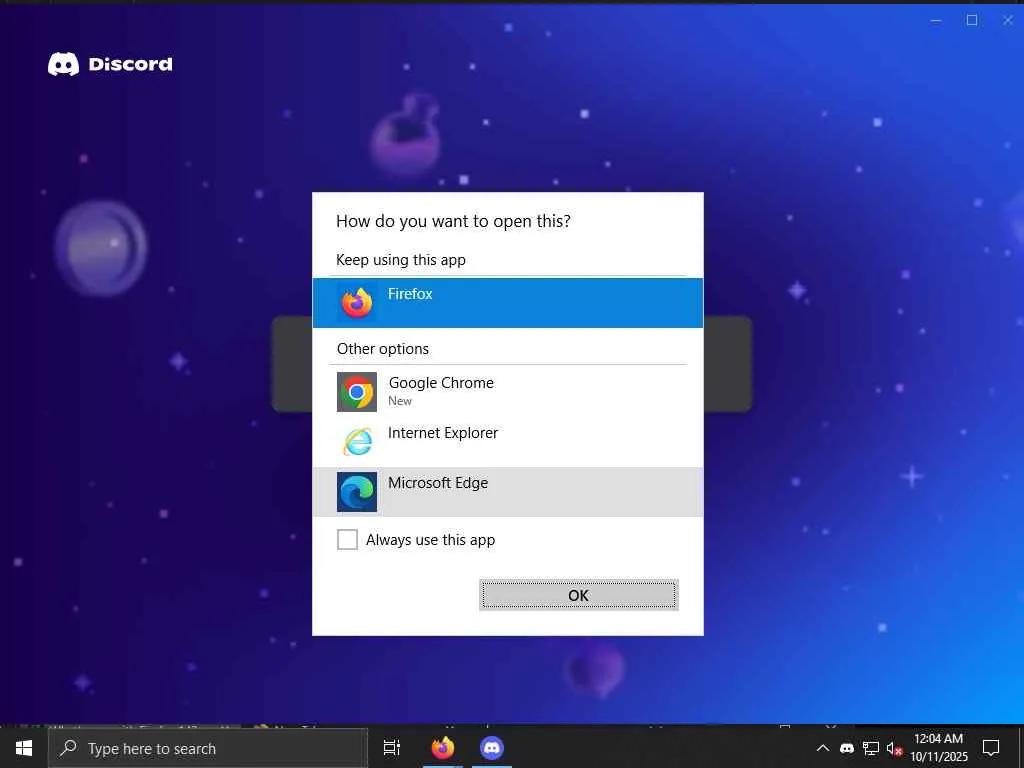Click the Discord tray icon
The width and height of the screenshot is (1024, 768).
point(846,748)
